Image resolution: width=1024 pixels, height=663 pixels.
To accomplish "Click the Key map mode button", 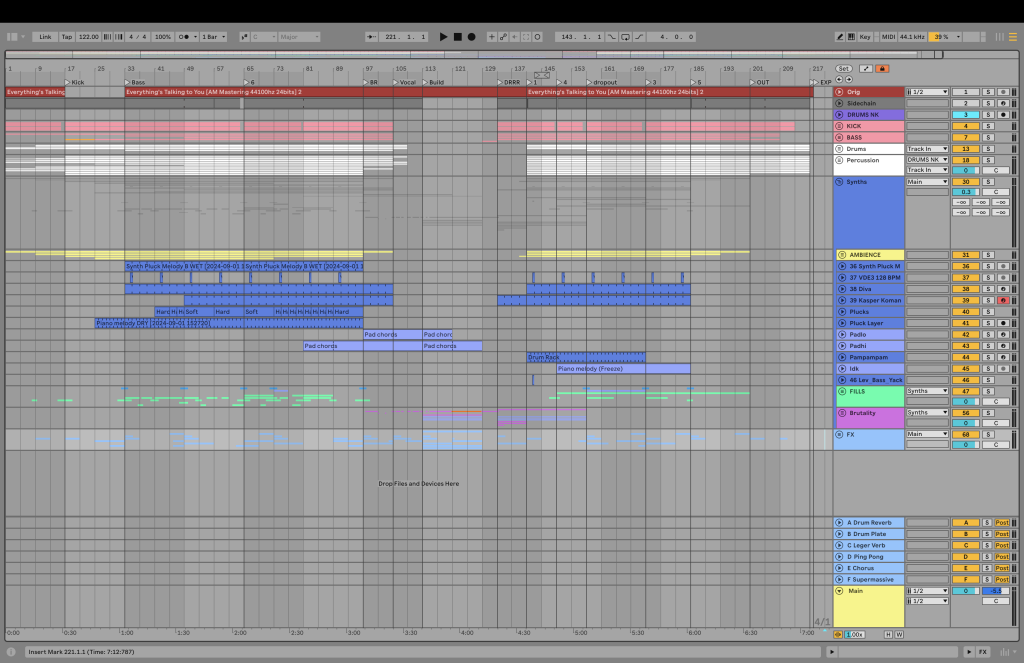I will coord(864,37).
